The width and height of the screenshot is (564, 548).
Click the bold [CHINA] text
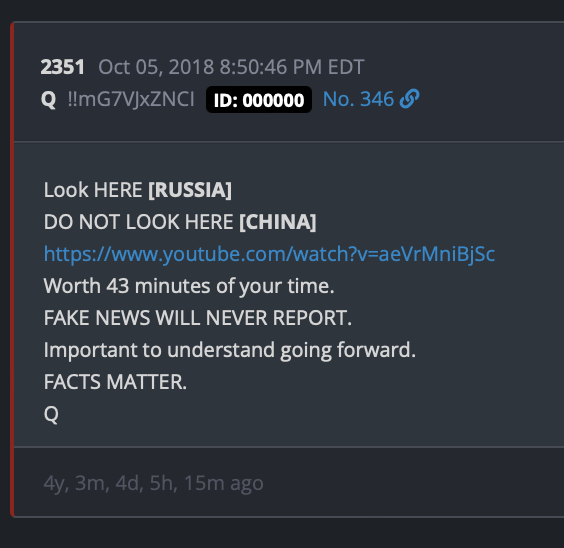click(278, 222)
